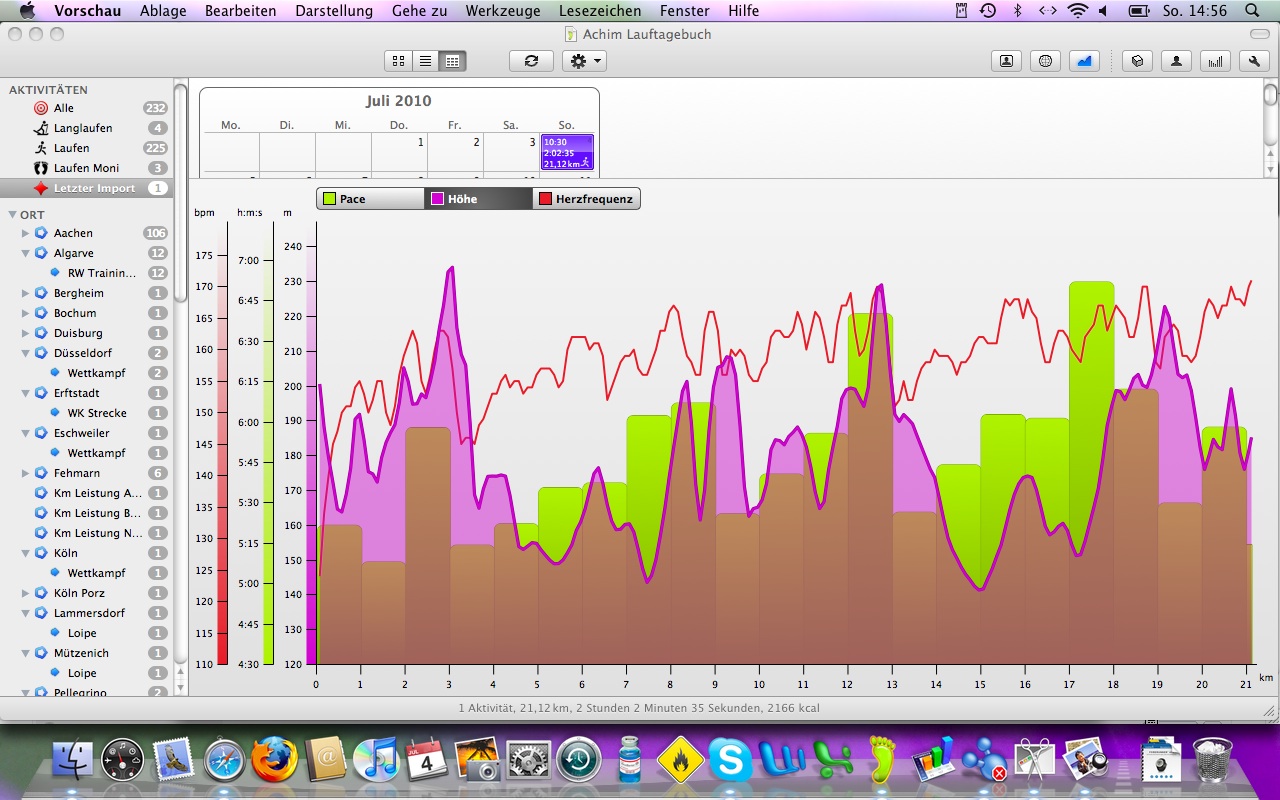This screenshot has height=800, width=1280.
Task: Open the wrench settings tool
Action: (1254, 61)
